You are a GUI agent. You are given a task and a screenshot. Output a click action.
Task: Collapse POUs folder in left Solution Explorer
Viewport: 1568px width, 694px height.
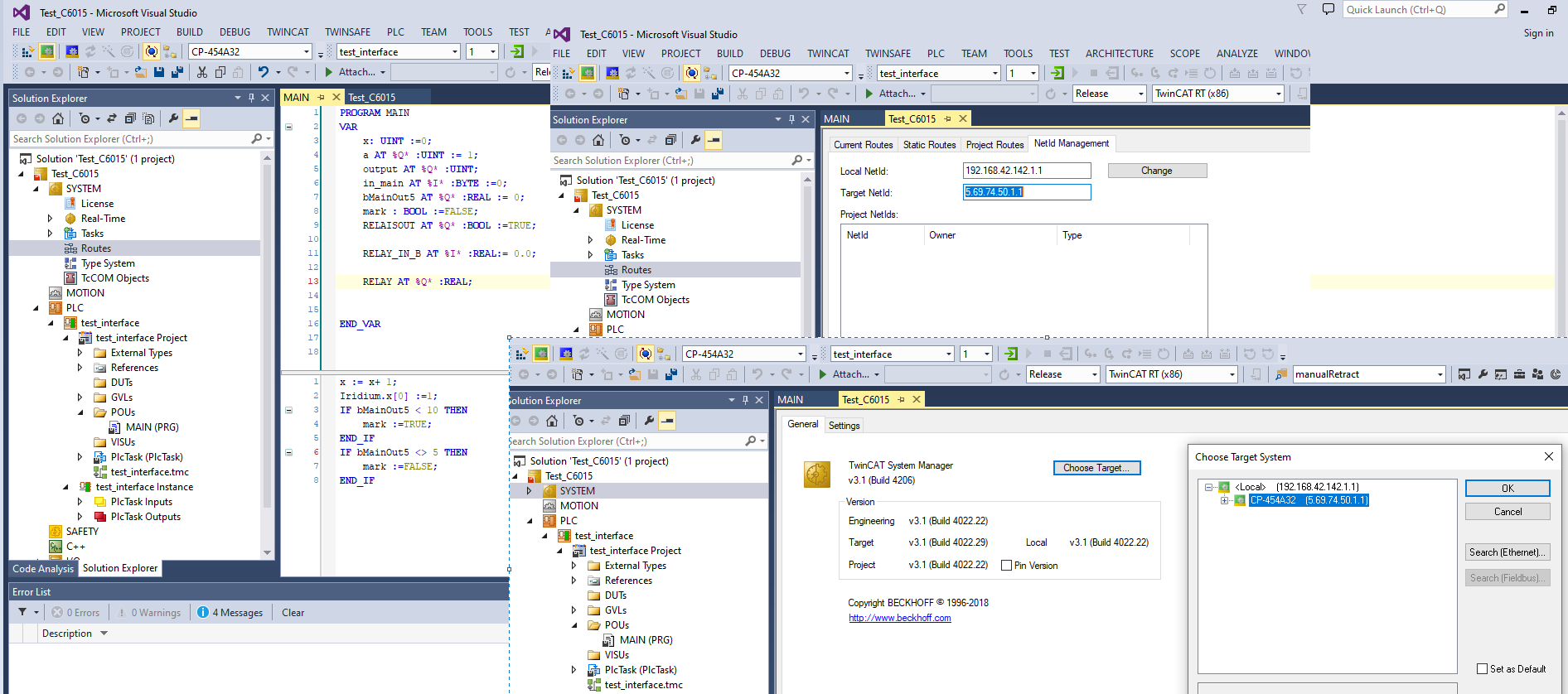(80, 412)
